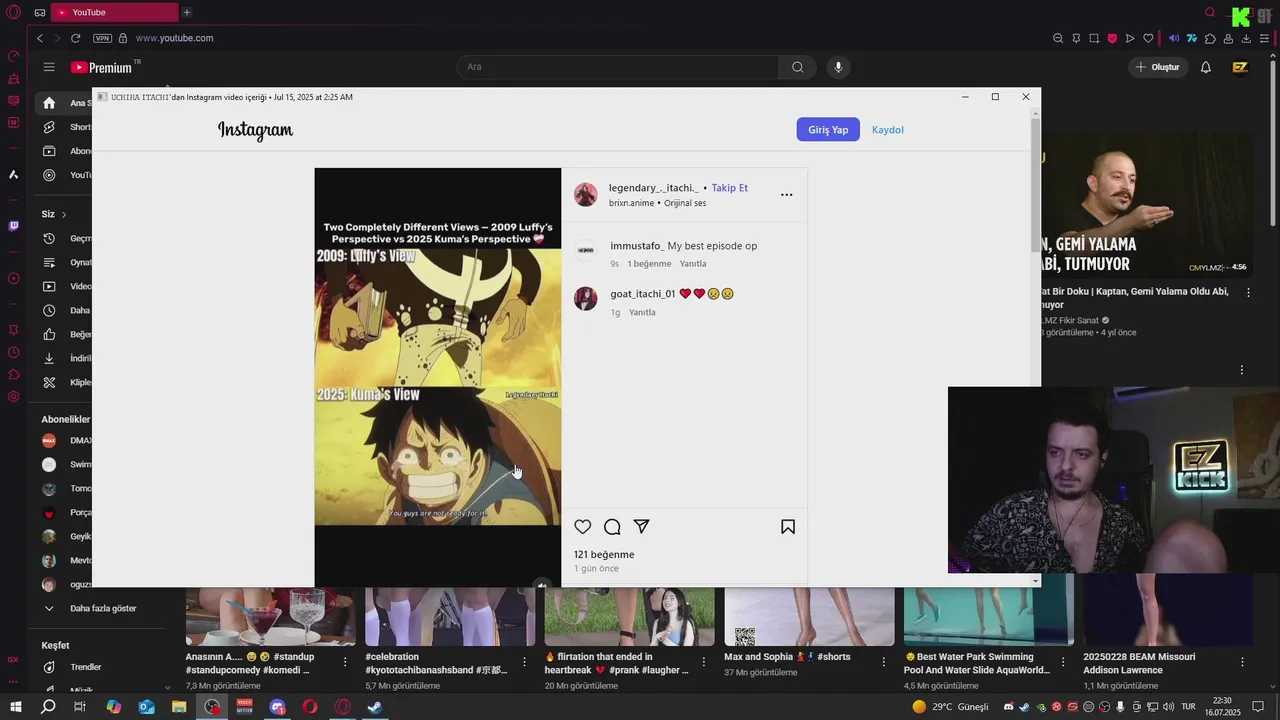The image size is (1280, 720).
Task: Open options for '#celebration' video
Action: (x=525, y=662)
